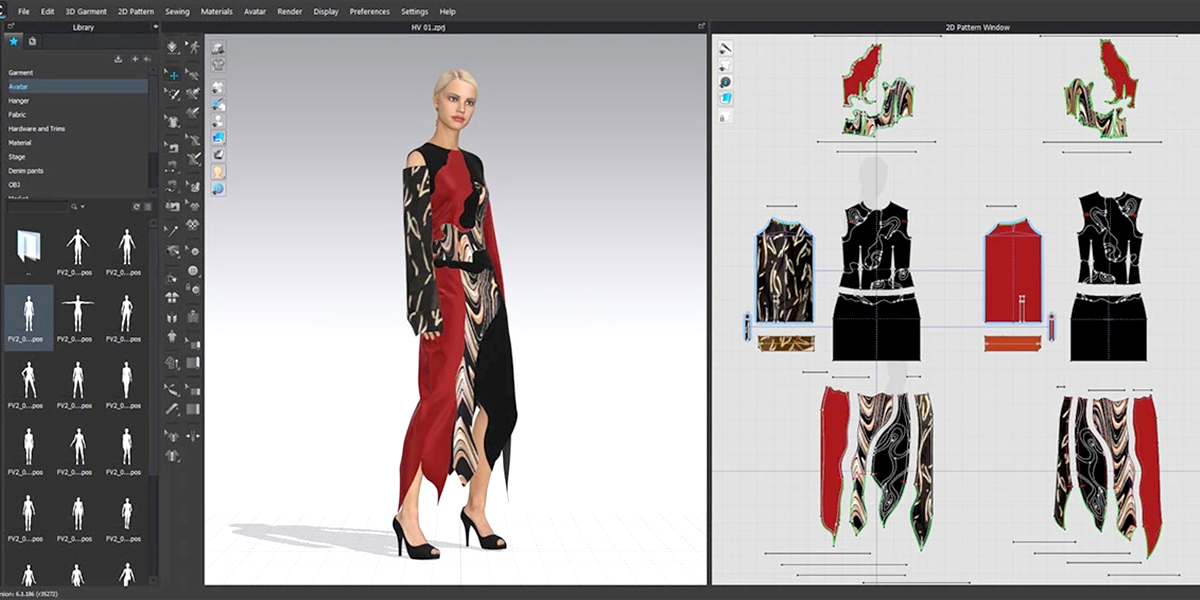Toggle the blue surface icon in 2D Pattern Window
The height and width of the screenshot is (600, 1200).
(726, 99)
